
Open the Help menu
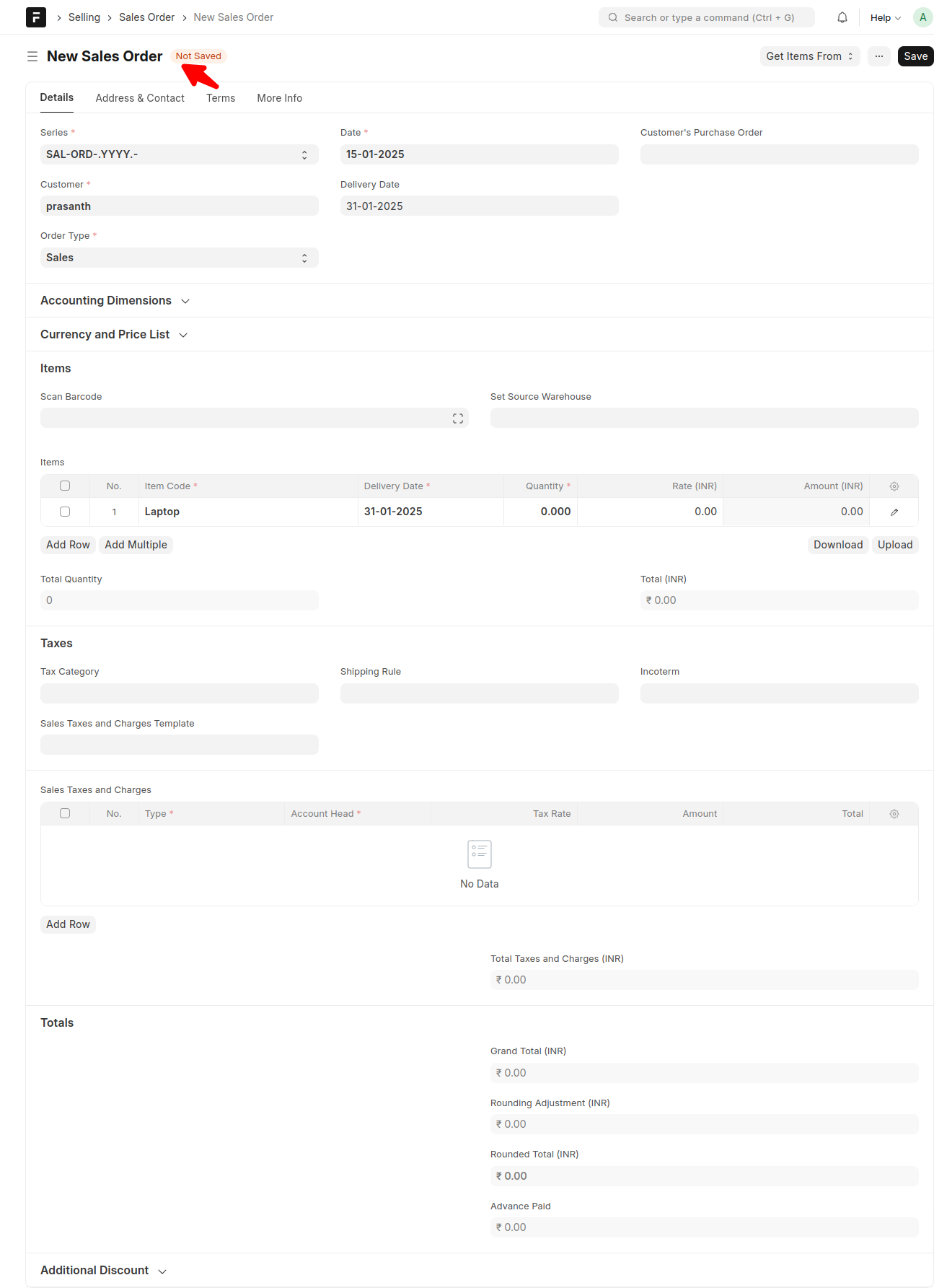pyautogui.click(x=885, y=17)
